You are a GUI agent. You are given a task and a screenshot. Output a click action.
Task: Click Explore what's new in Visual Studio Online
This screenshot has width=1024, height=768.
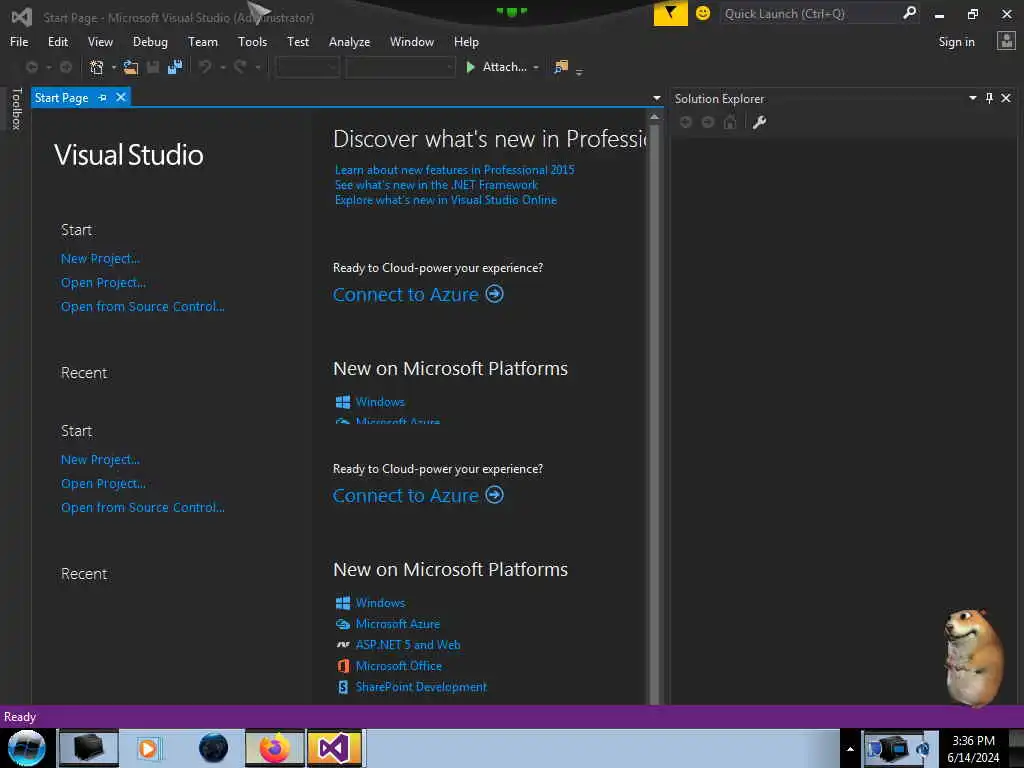tap(446, 200)
